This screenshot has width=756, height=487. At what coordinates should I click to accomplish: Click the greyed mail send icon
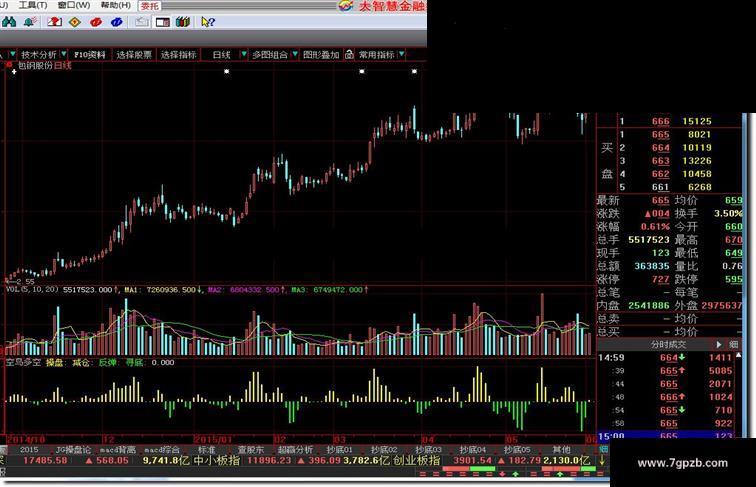tap(141, 22)
